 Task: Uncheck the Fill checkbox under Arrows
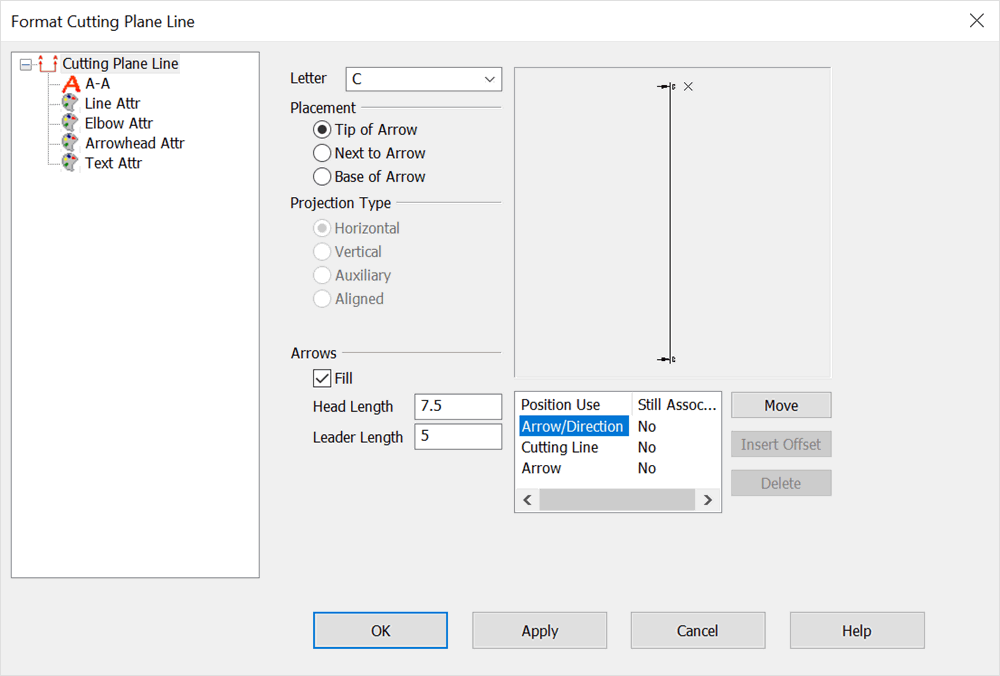(323, 378)
